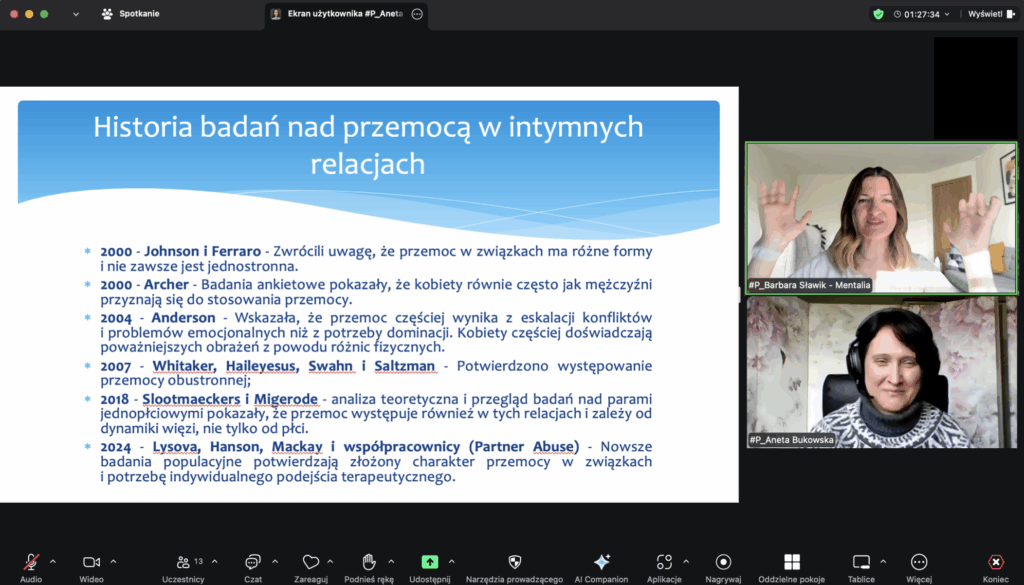
Task: Click the green Udostępnij share screen icon
Action: tap(430, 562)
